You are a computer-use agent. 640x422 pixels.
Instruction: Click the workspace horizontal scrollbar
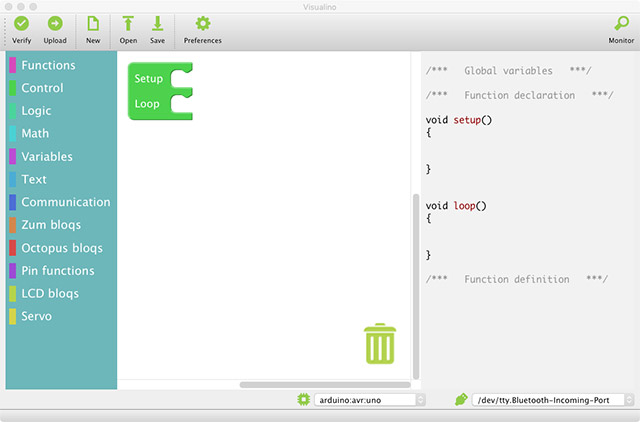click(325, 385)
